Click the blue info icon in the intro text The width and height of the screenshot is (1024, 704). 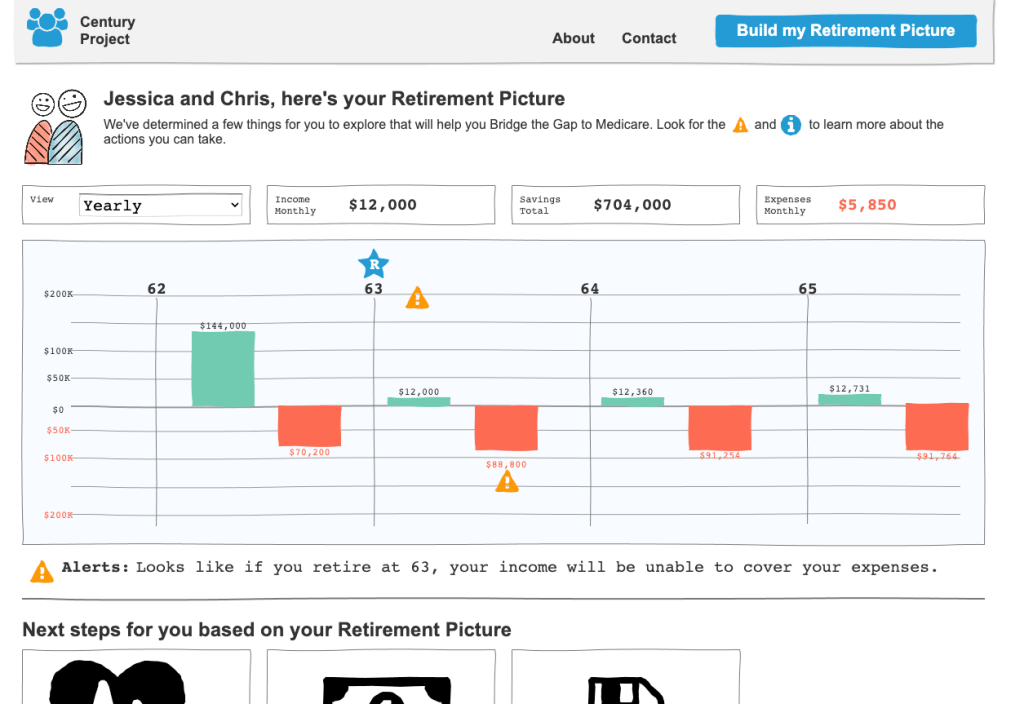pos(791,125)
